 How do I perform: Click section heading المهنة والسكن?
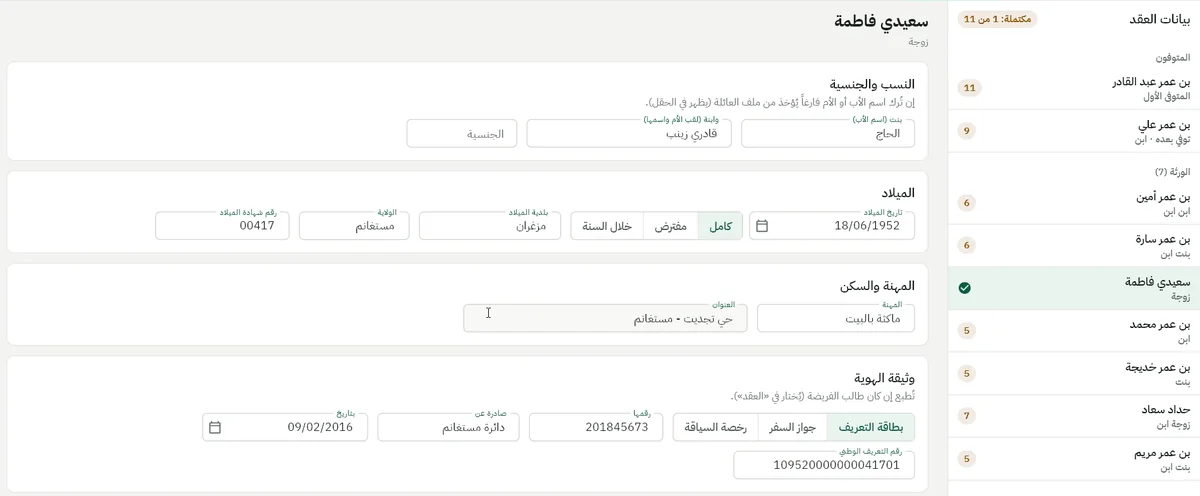point(877,286)
